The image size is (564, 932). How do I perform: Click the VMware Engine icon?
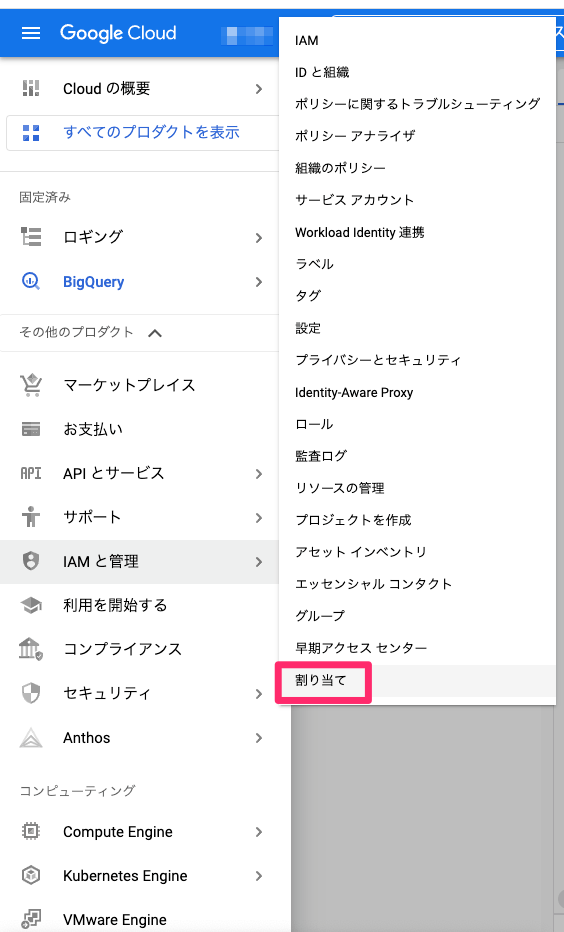point(31,919)
